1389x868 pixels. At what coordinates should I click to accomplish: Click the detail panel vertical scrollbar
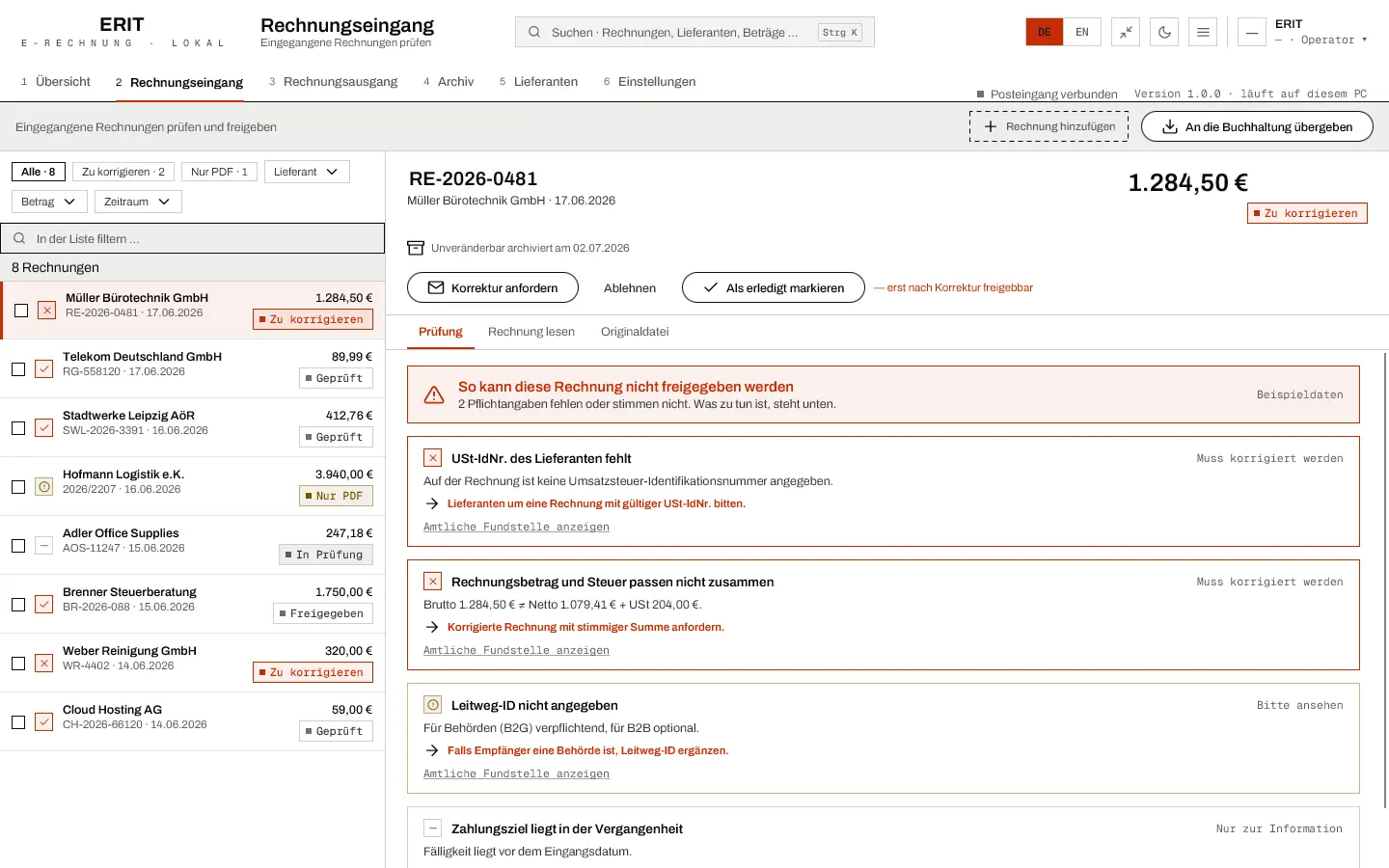pyautogui.click(x=1385, y=579)
